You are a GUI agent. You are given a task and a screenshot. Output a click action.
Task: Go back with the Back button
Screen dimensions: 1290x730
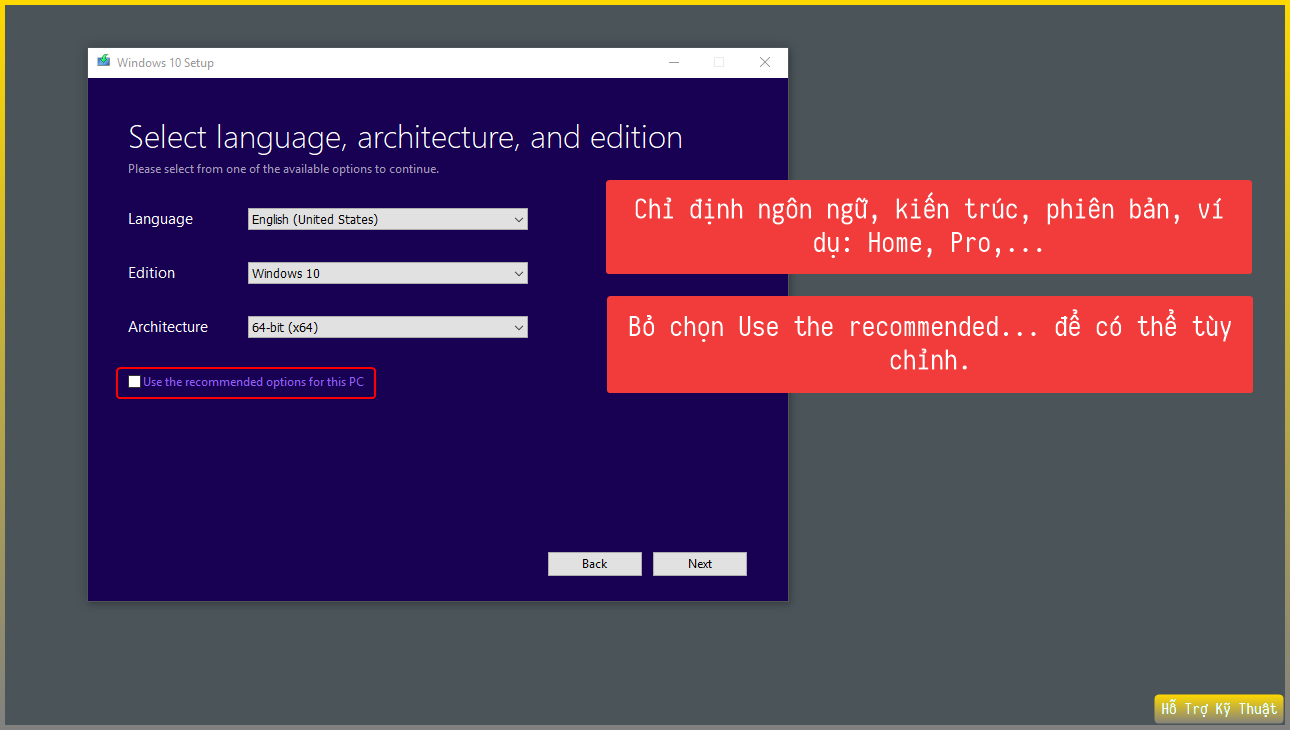[595, 564]
